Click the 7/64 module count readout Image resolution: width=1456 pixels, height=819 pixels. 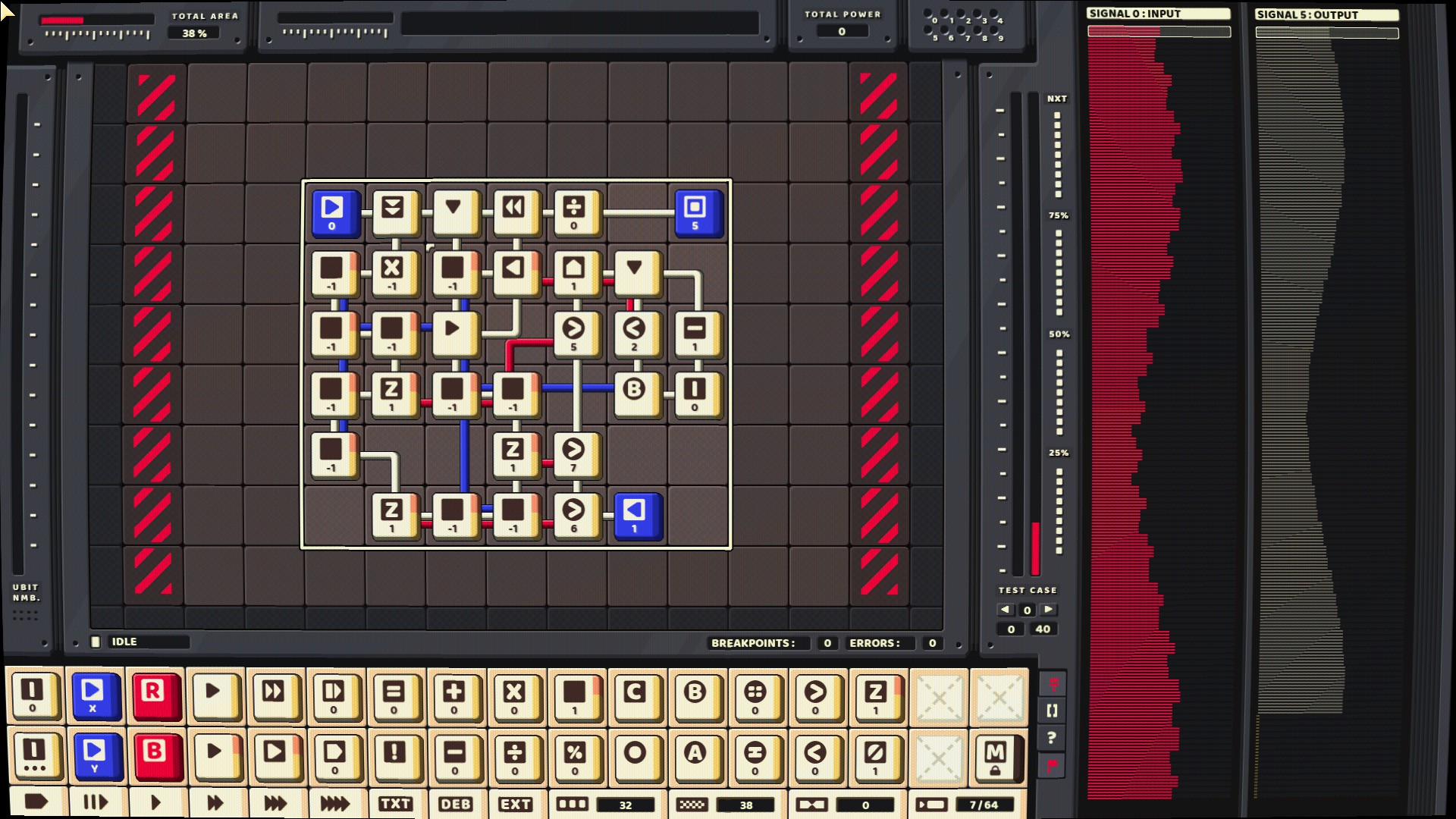pyautogui.click(x=984, y=805)
